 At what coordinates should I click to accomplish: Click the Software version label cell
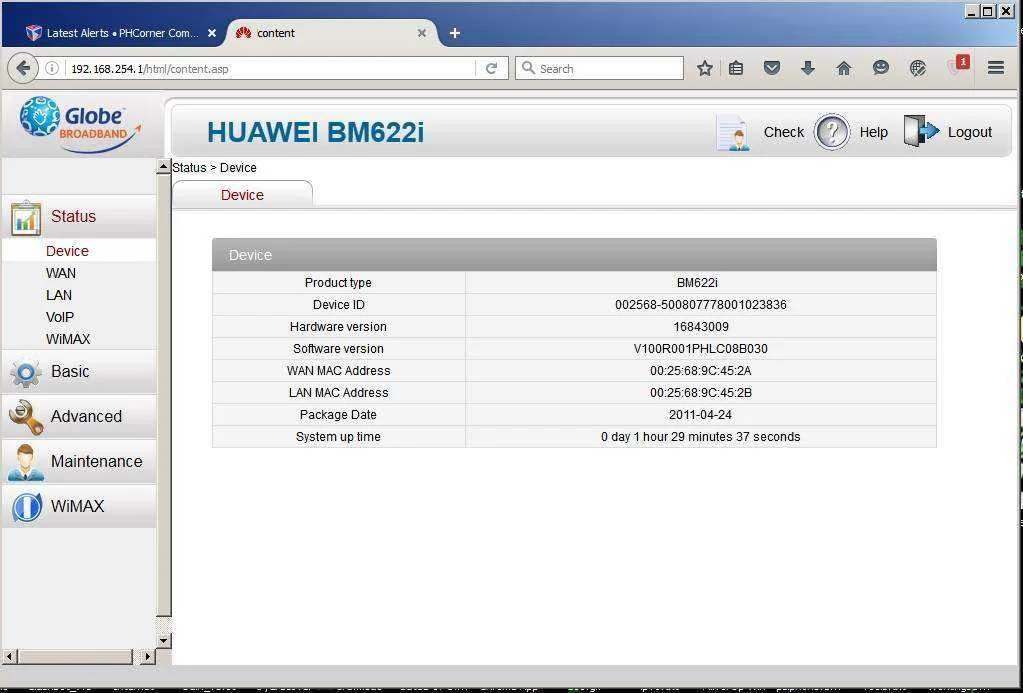tap(339, 348)
